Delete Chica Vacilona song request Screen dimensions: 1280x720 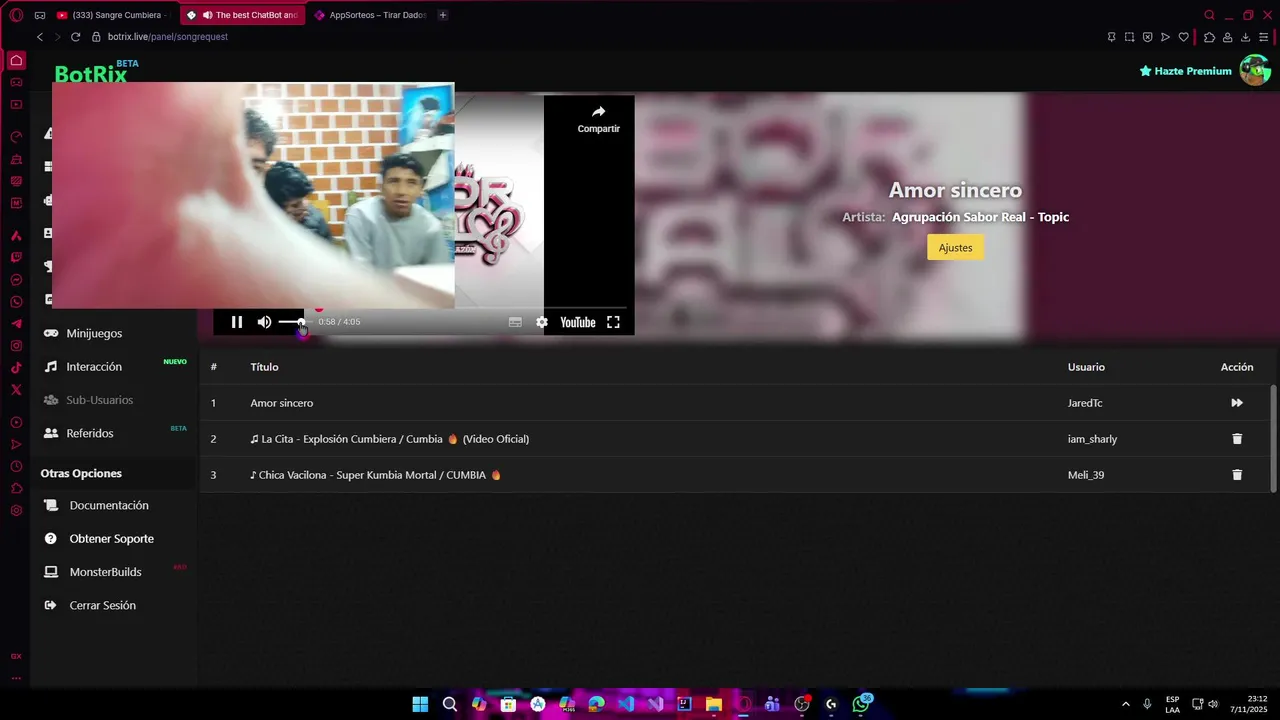point(1237,475)
